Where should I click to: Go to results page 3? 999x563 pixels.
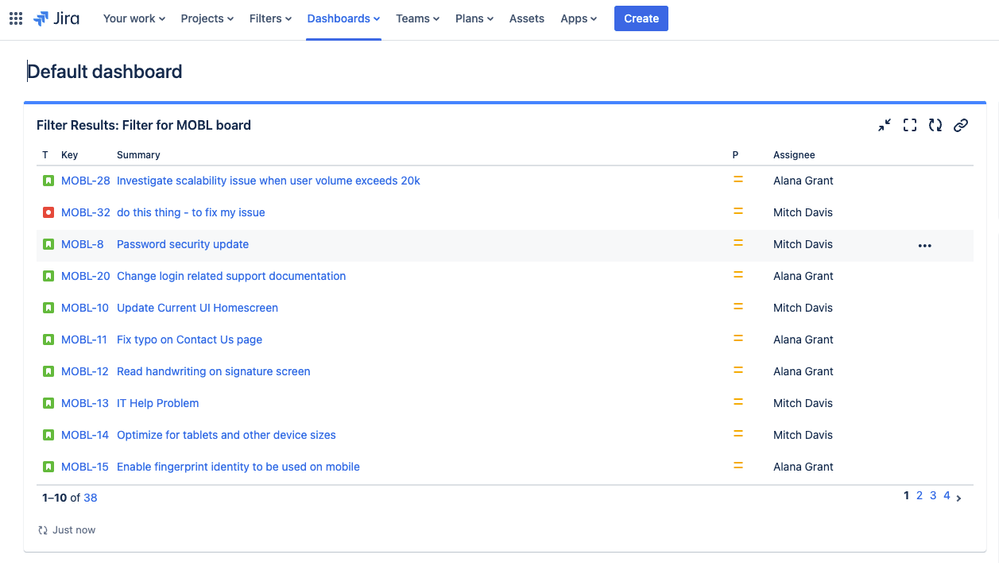933,496
